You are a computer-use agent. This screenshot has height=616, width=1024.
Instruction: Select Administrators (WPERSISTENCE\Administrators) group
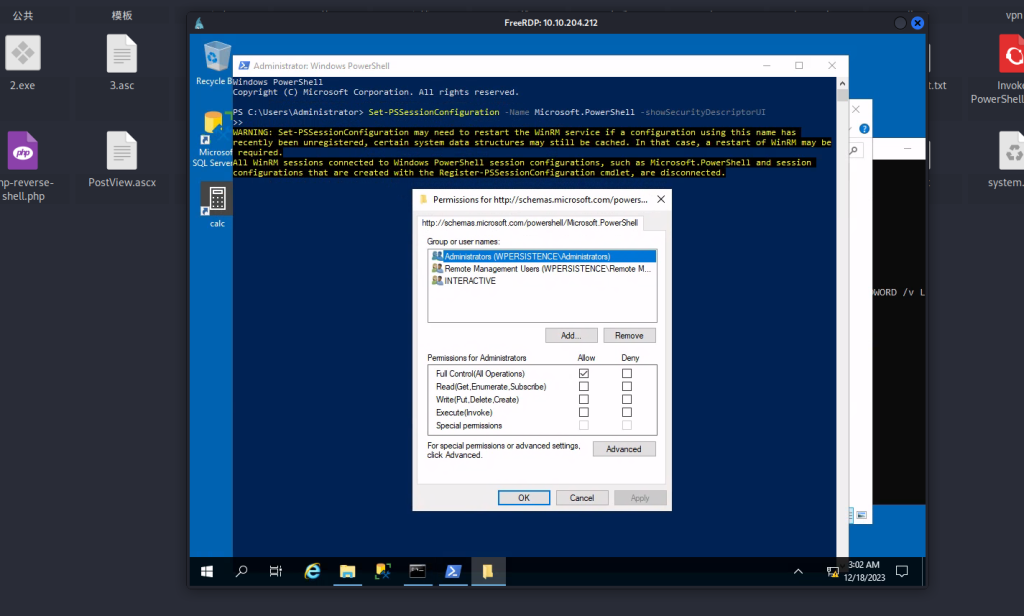click(x=543, y=256)
